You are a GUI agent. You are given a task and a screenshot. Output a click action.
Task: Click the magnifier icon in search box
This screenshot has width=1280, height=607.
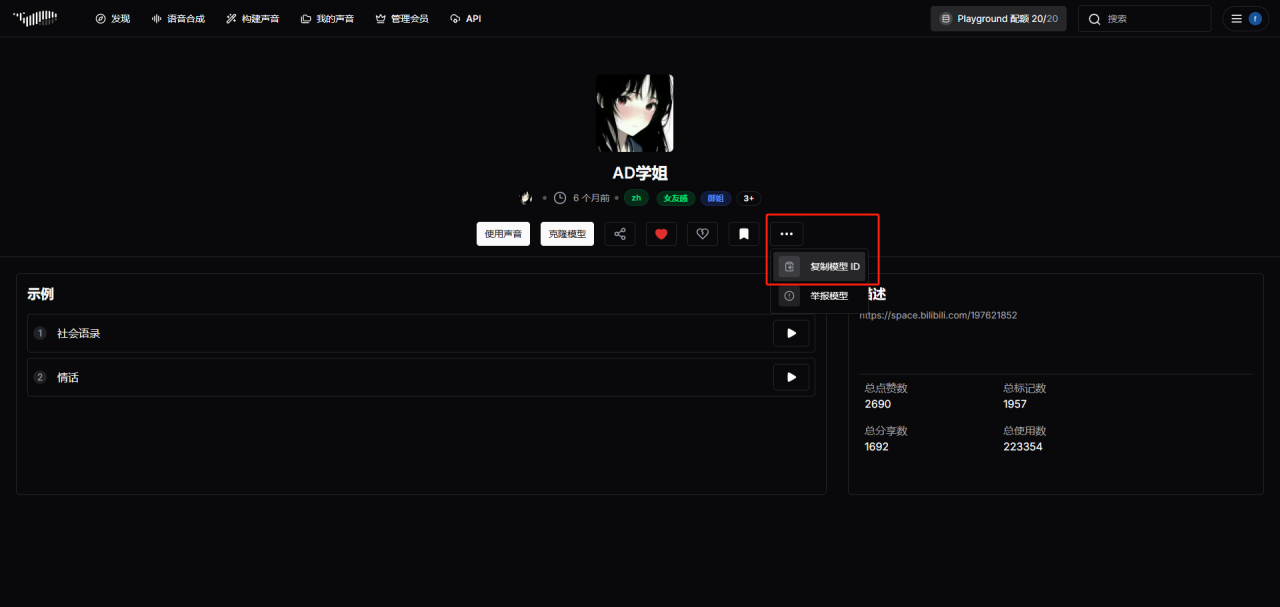1095,19
